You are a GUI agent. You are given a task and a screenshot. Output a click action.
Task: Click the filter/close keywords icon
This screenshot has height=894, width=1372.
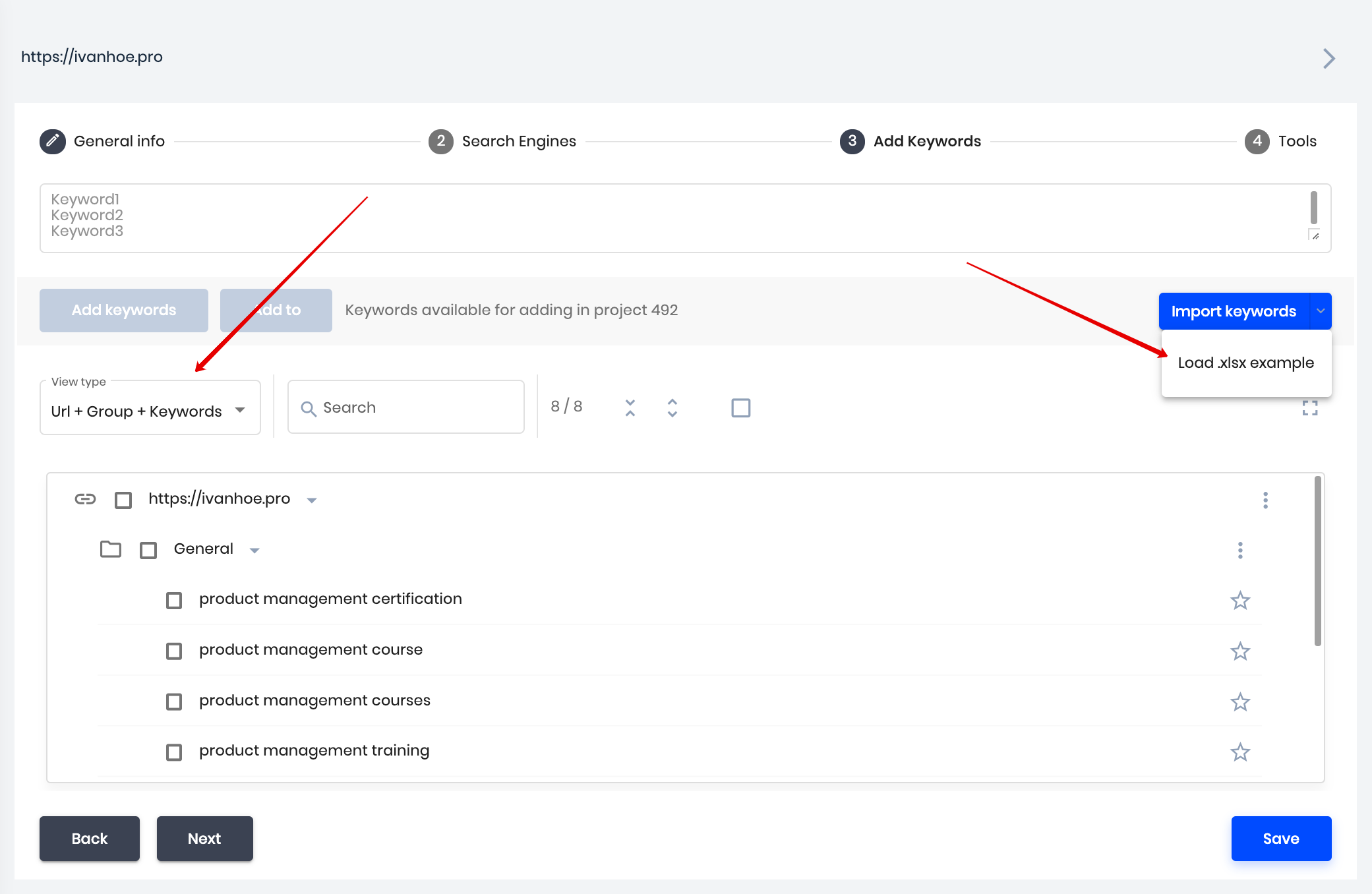tap(629, 406)
